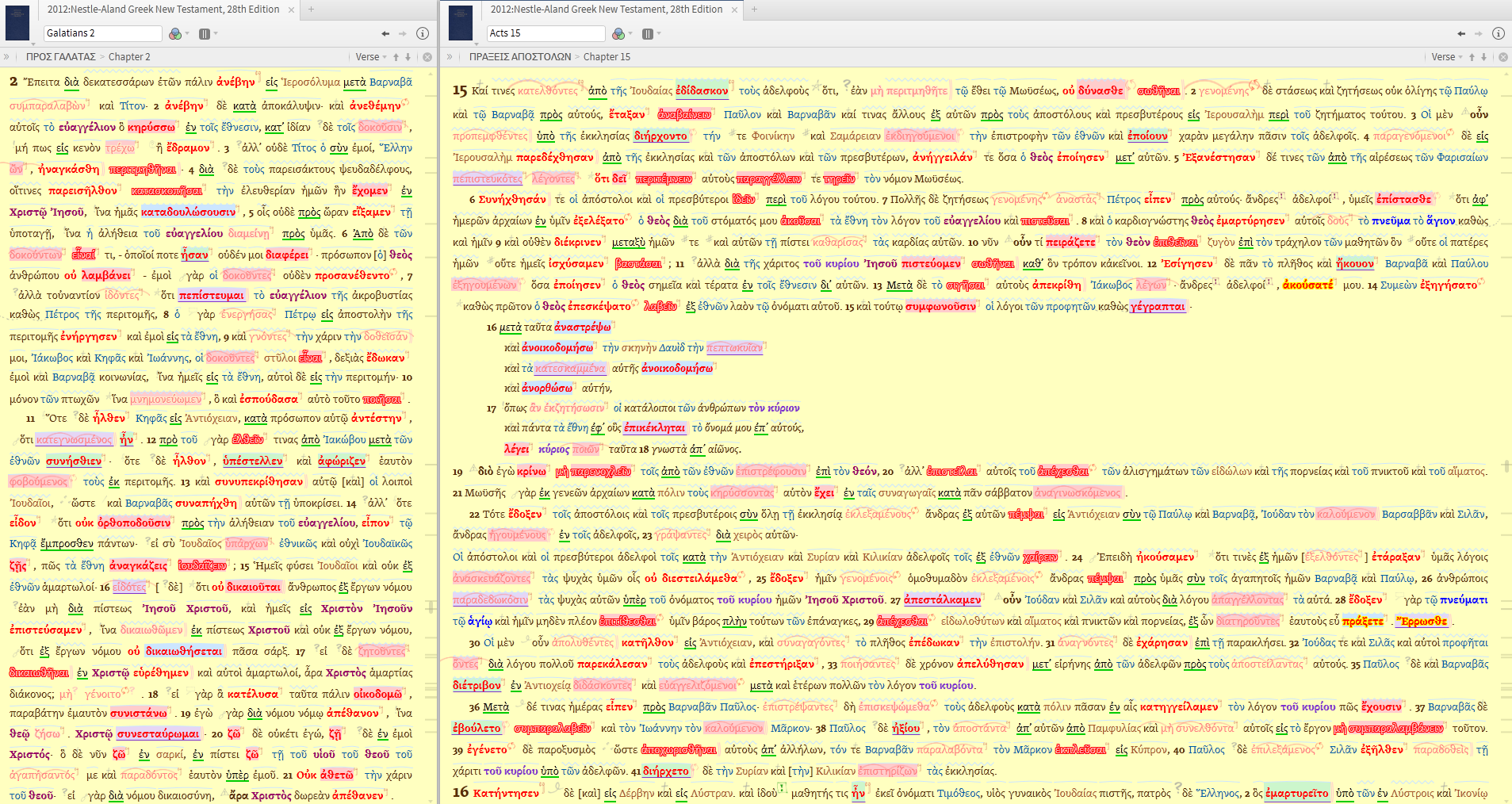Close the right Nestle-Aland tab
This screenshot has height=804, width=1512.
pyautogui.click(x=734, y=10)
